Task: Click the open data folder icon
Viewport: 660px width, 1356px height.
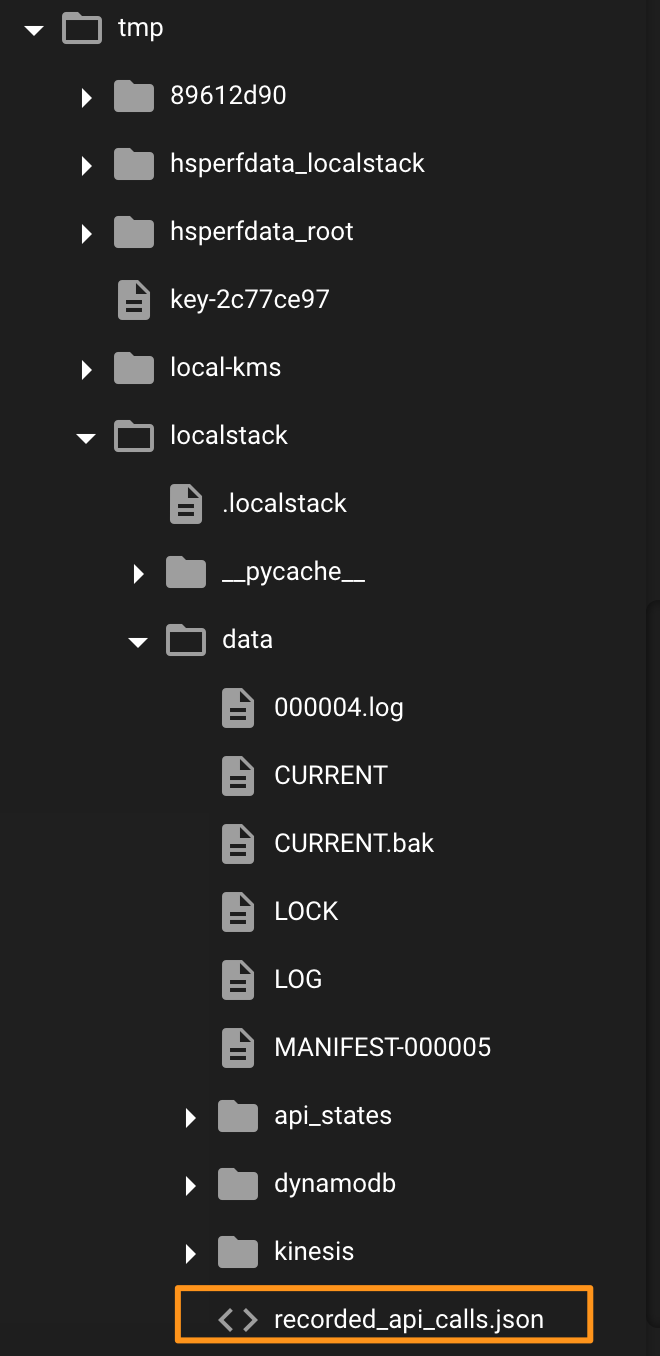Action: pos(186,640)
